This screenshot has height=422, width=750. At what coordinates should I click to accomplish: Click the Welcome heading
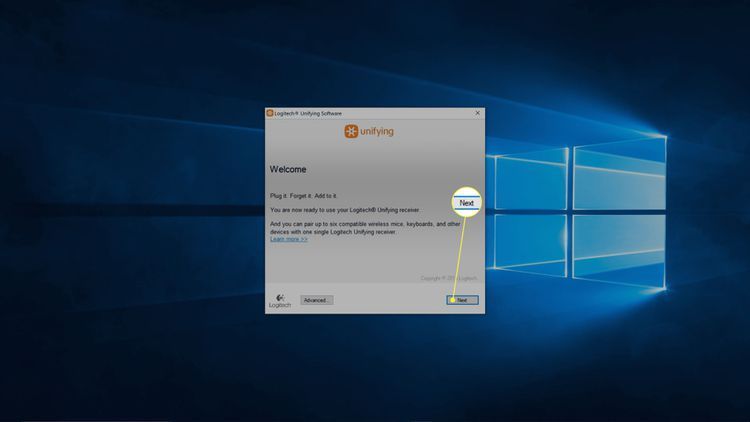(288, 169)
